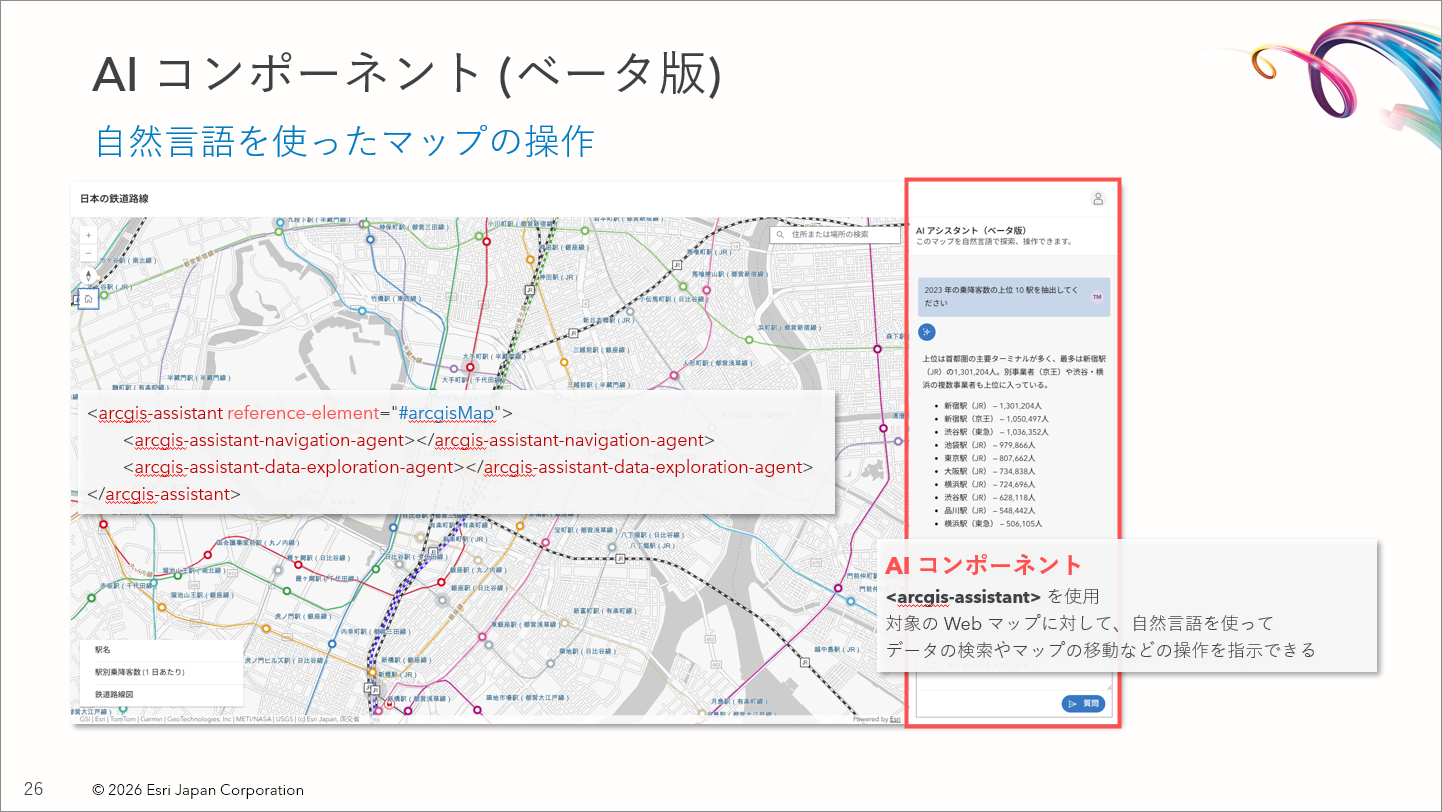
Task: Reset map orientation with the compass
Action: tap(89, 275)
